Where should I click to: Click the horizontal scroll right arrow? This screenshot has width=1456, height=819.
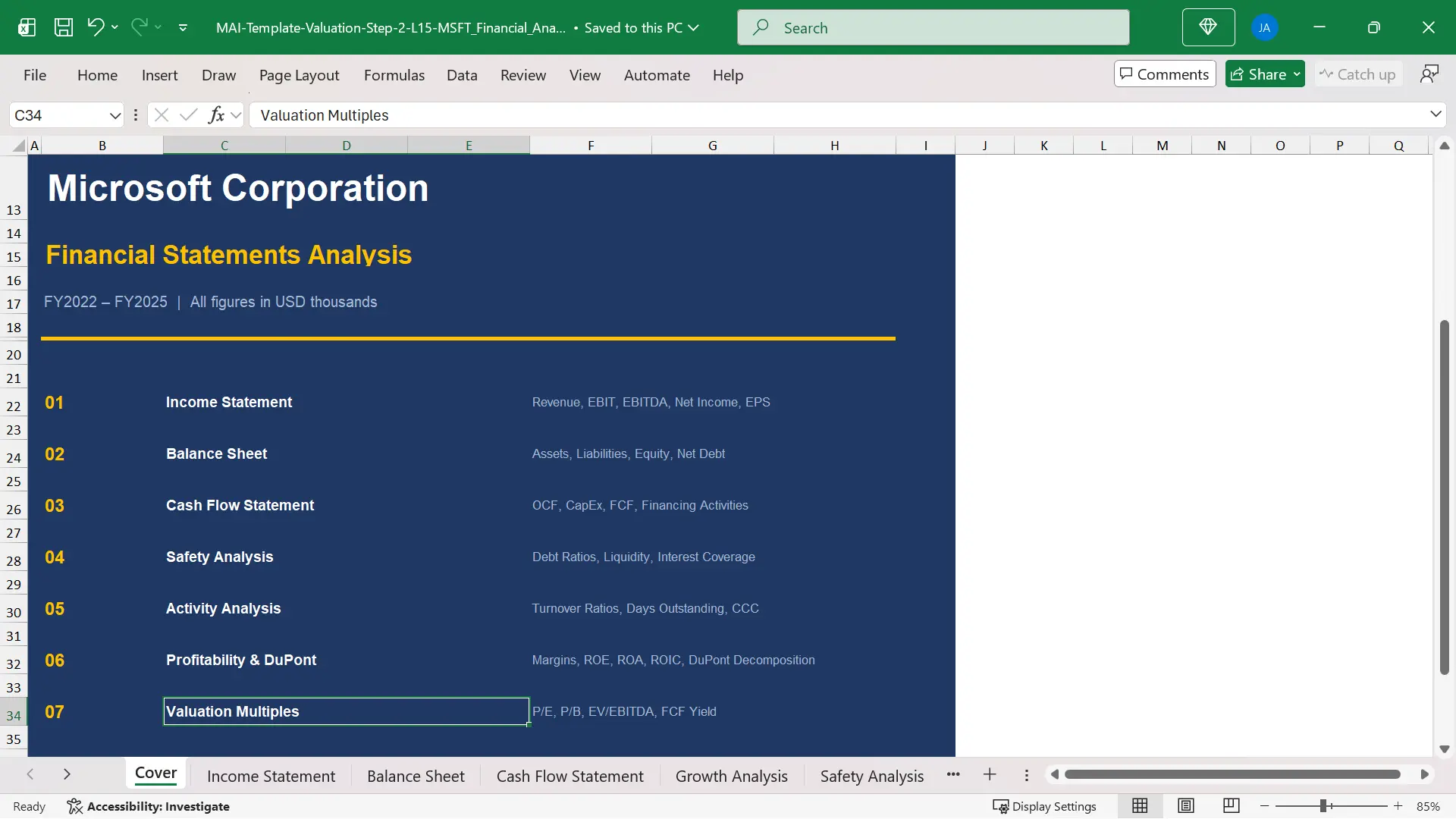(1424, 774)
